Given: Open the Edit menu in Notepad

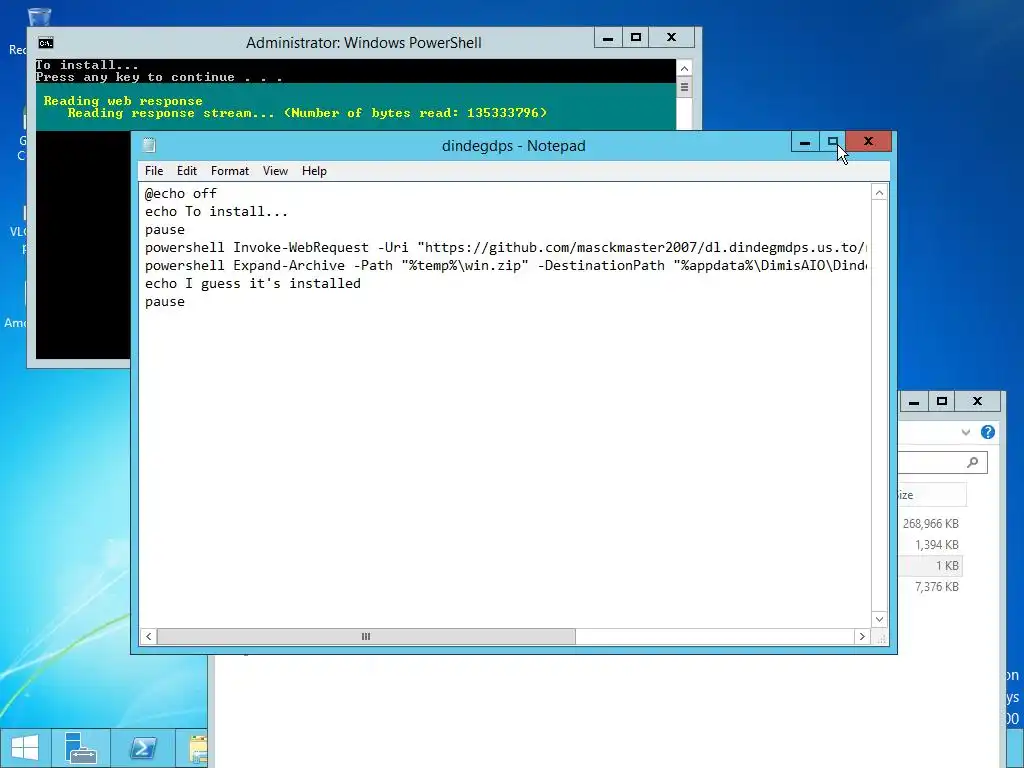Looking at the screenshot, I should click(x=187, y=171).
